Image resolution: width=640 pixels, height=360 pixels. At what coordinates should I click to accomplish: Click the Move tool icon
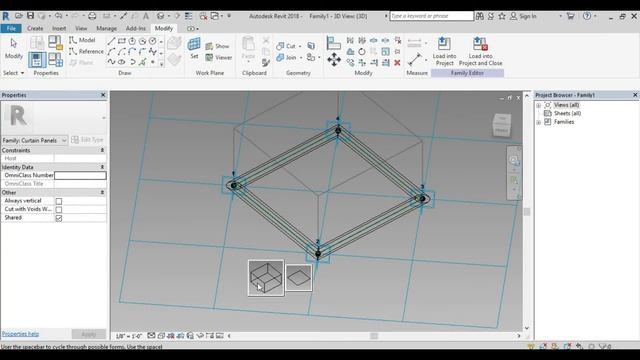[334, 60]
